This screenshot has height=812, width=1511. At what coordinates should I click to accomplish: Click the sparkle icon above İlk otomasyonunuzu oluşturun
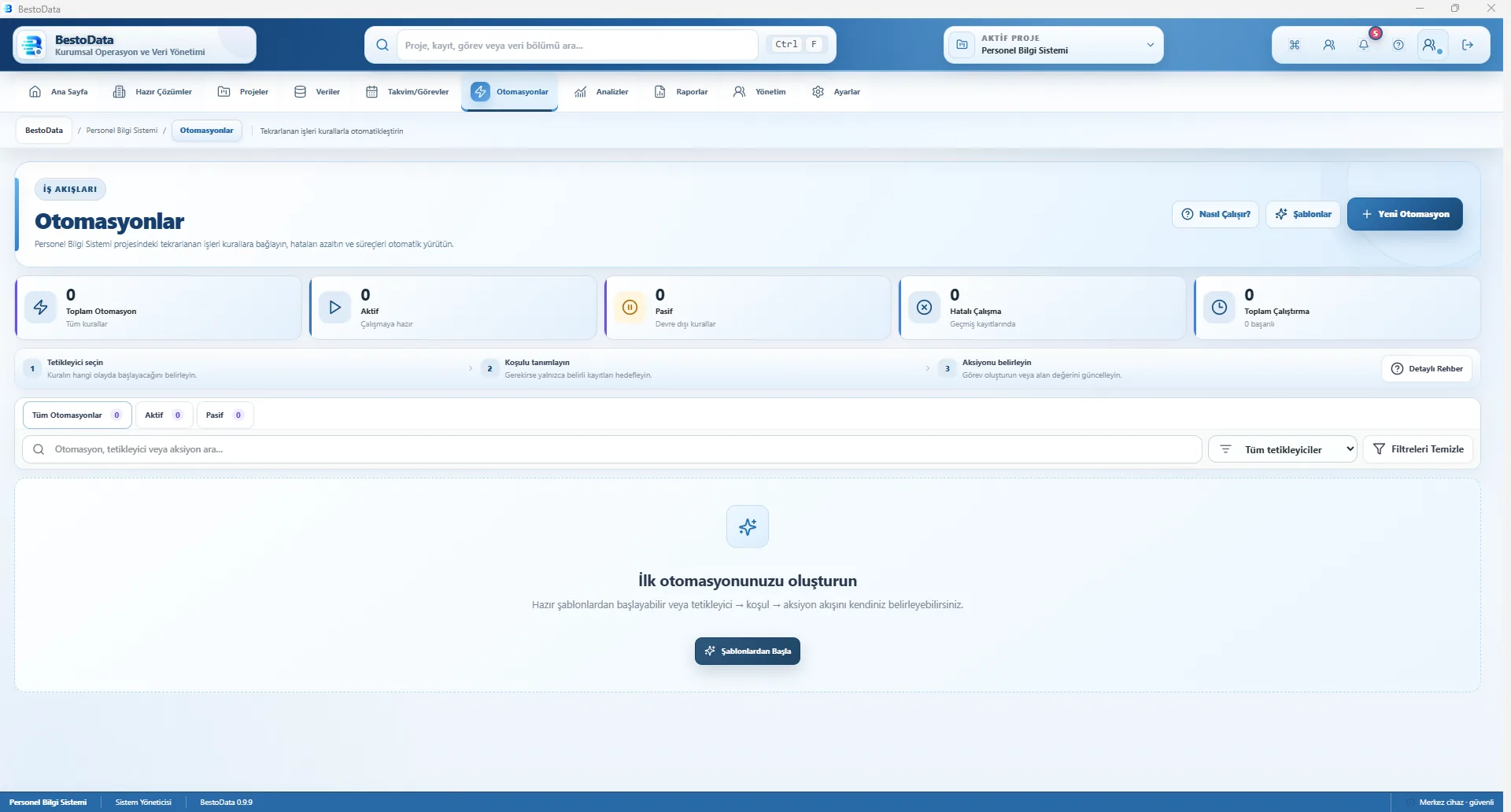(748, 526)
